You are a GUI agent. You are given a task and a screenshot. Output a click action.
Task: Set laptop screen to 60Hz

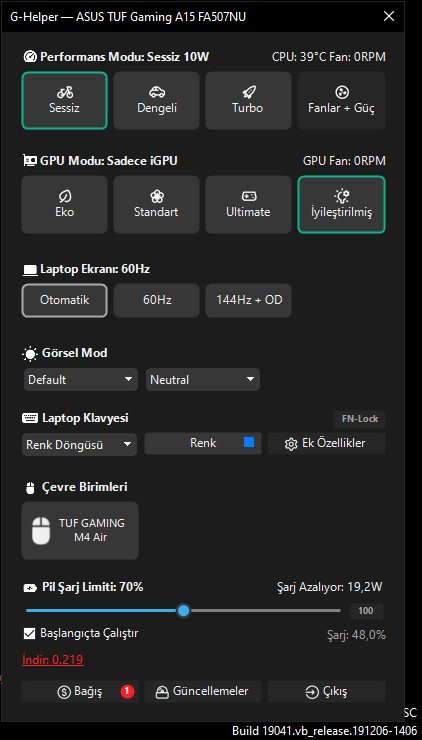pos(157,300)
